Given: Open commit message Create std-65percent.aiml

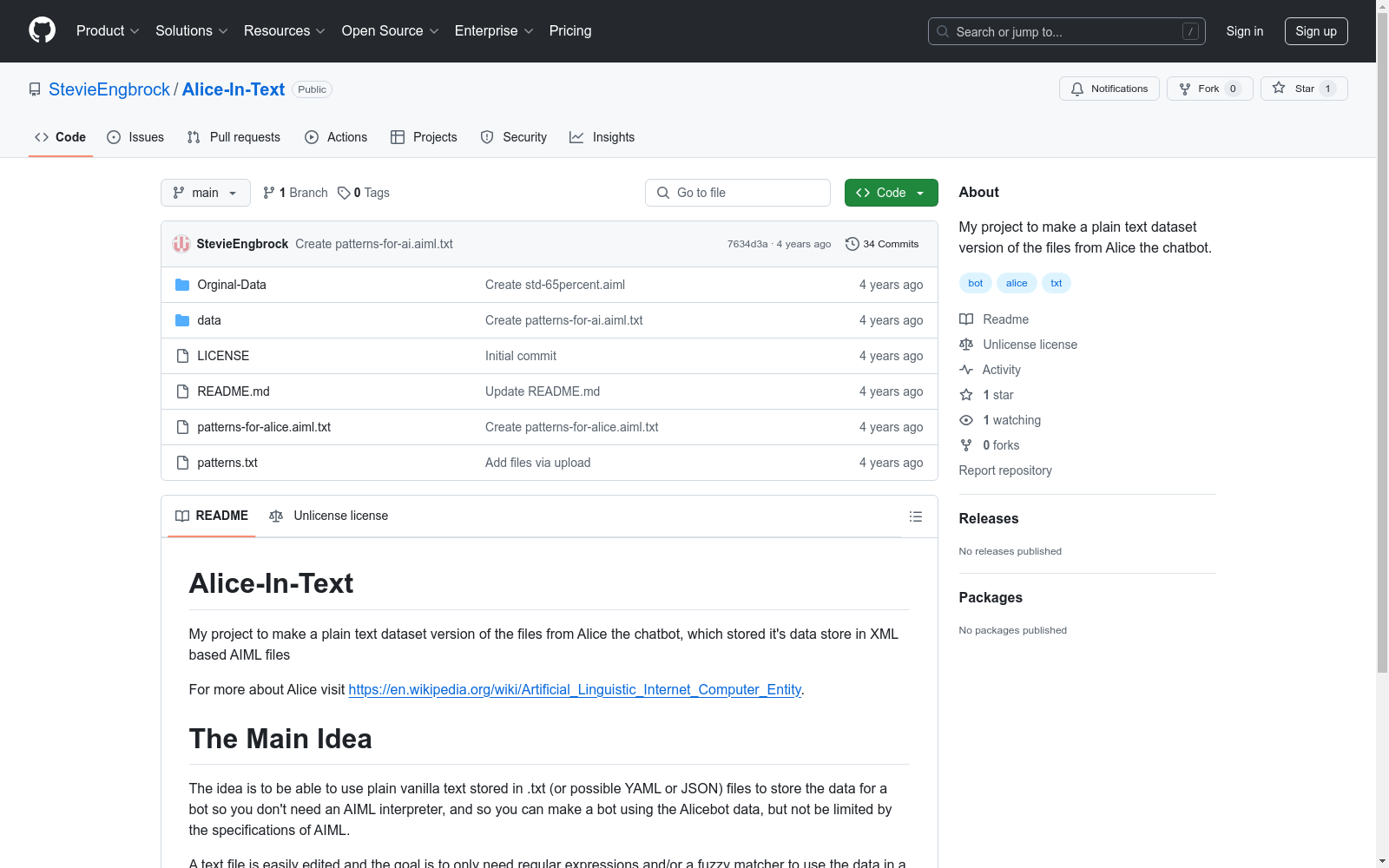Looking at the screenshot, I should pyautogui.click(x=555, y=285).
